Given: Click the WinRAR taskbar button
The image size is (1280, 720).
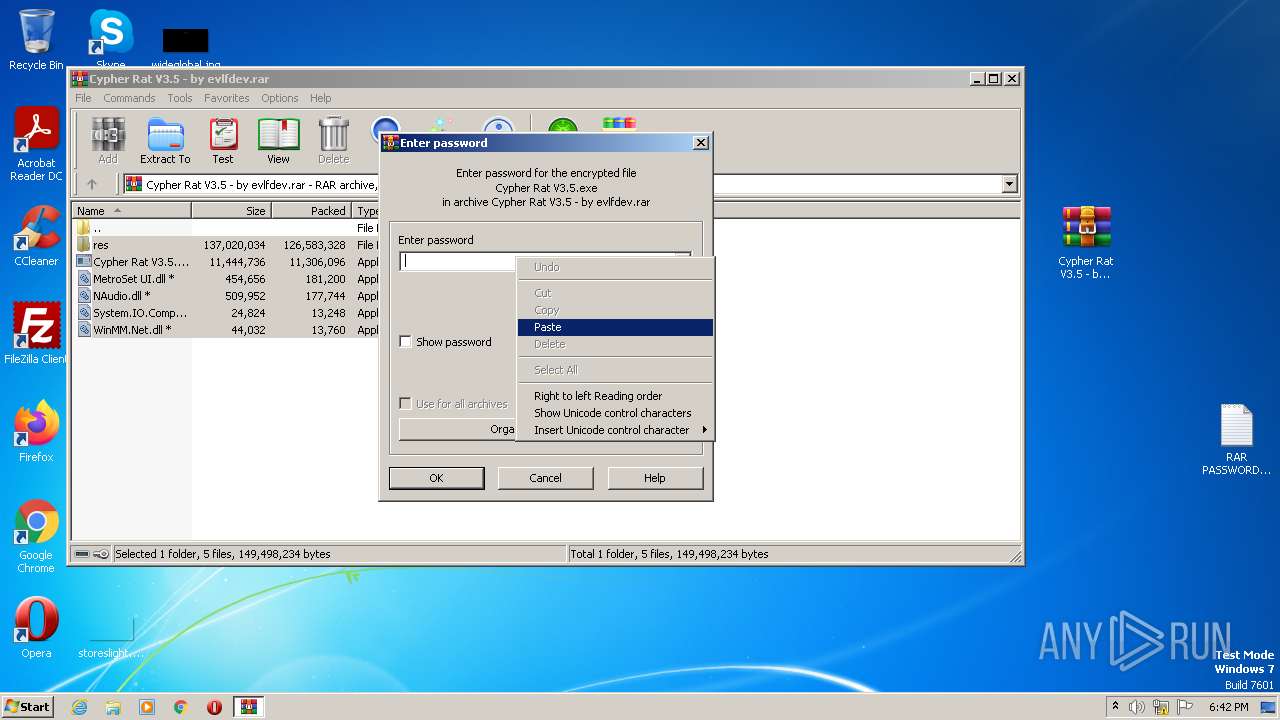Looking at the screenshot, I should pos(249,707).
